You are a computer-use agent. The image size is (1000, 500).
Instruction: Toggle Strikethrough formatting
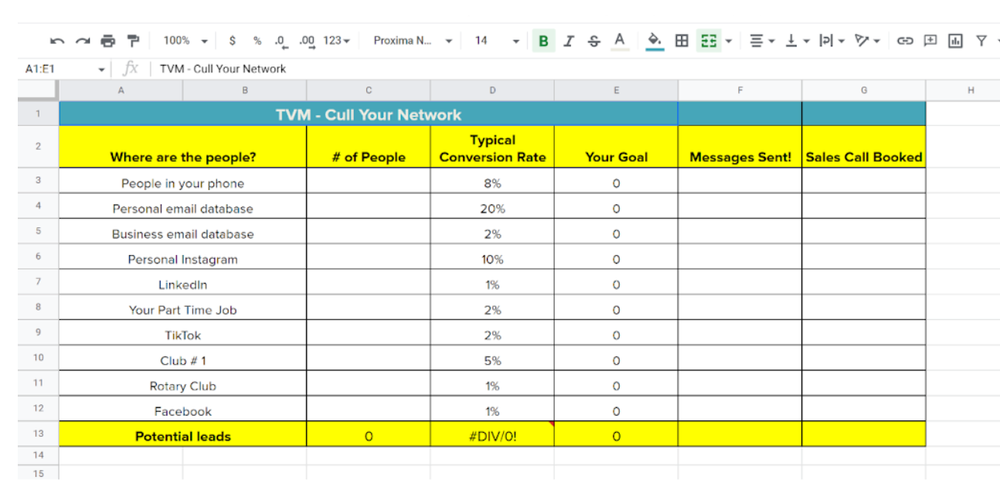pyautogui.click(x=594, y=41)
